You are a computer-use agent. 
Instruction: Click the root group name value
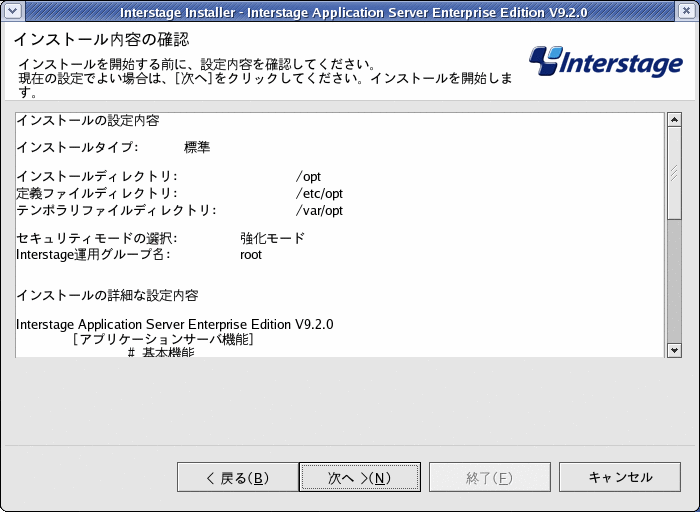coord(251,255)
